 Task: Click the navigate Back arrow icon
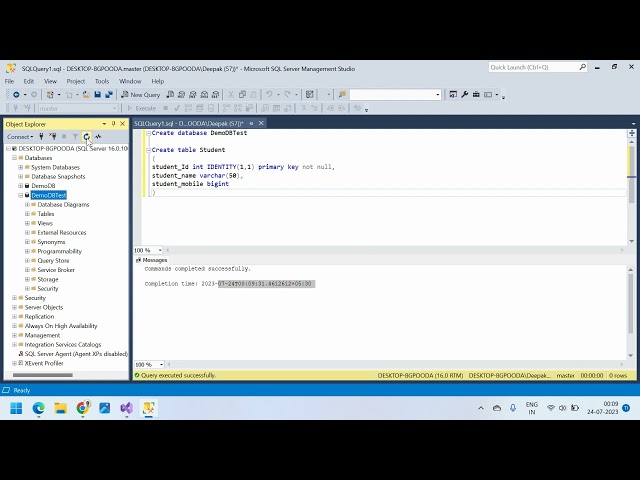point(16,95)
